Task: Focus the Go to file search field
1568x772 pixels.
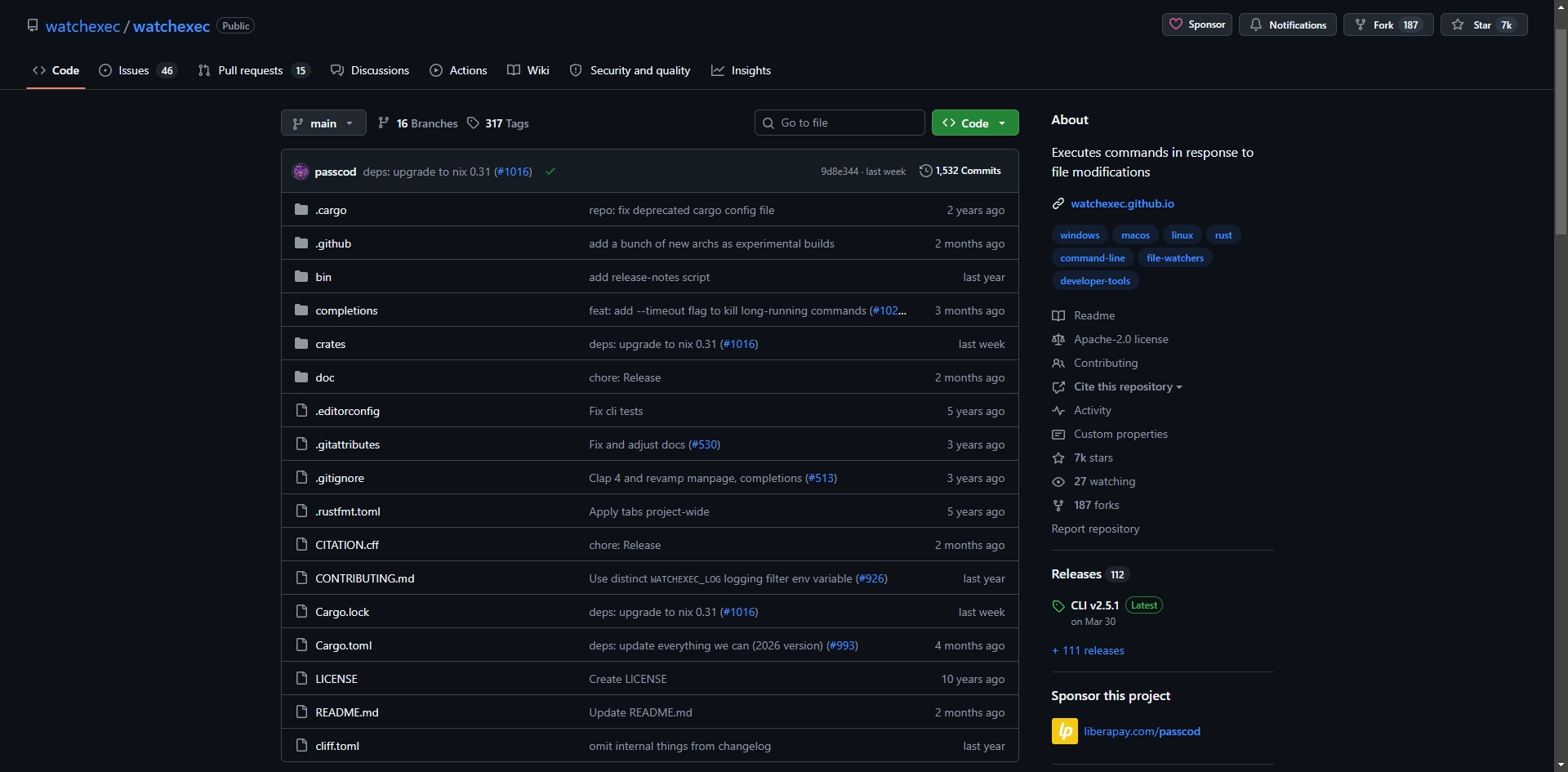Action: coord(840,123)
